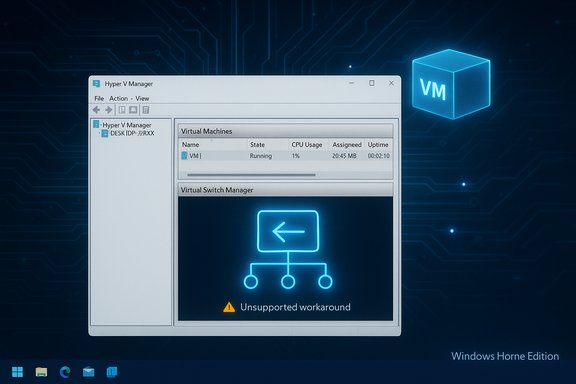Click the 20:45 MB memory cell

click(x=344, y=156)
